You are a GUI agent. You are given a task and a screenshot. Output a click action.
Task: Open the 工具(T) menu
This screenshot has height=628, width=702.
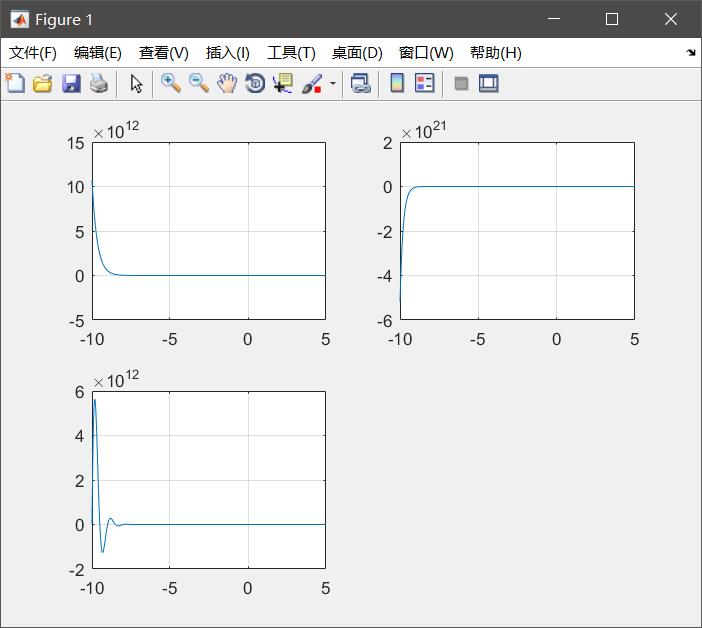(x=291, y=53)
